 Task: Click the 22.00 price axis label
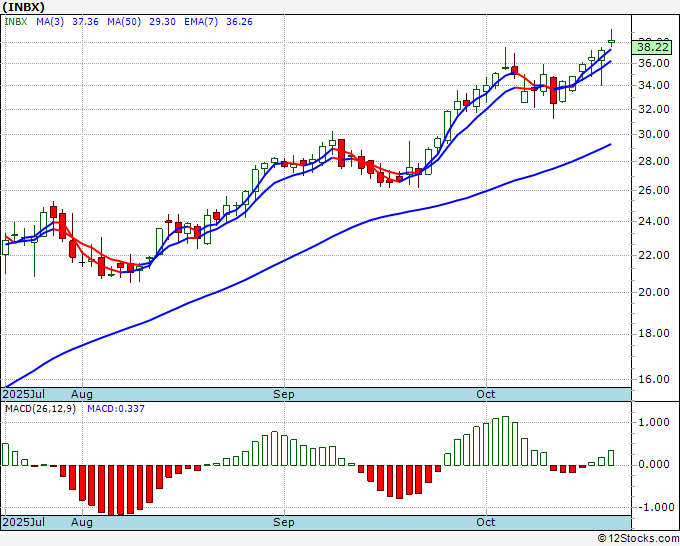[x=654, y=255]
